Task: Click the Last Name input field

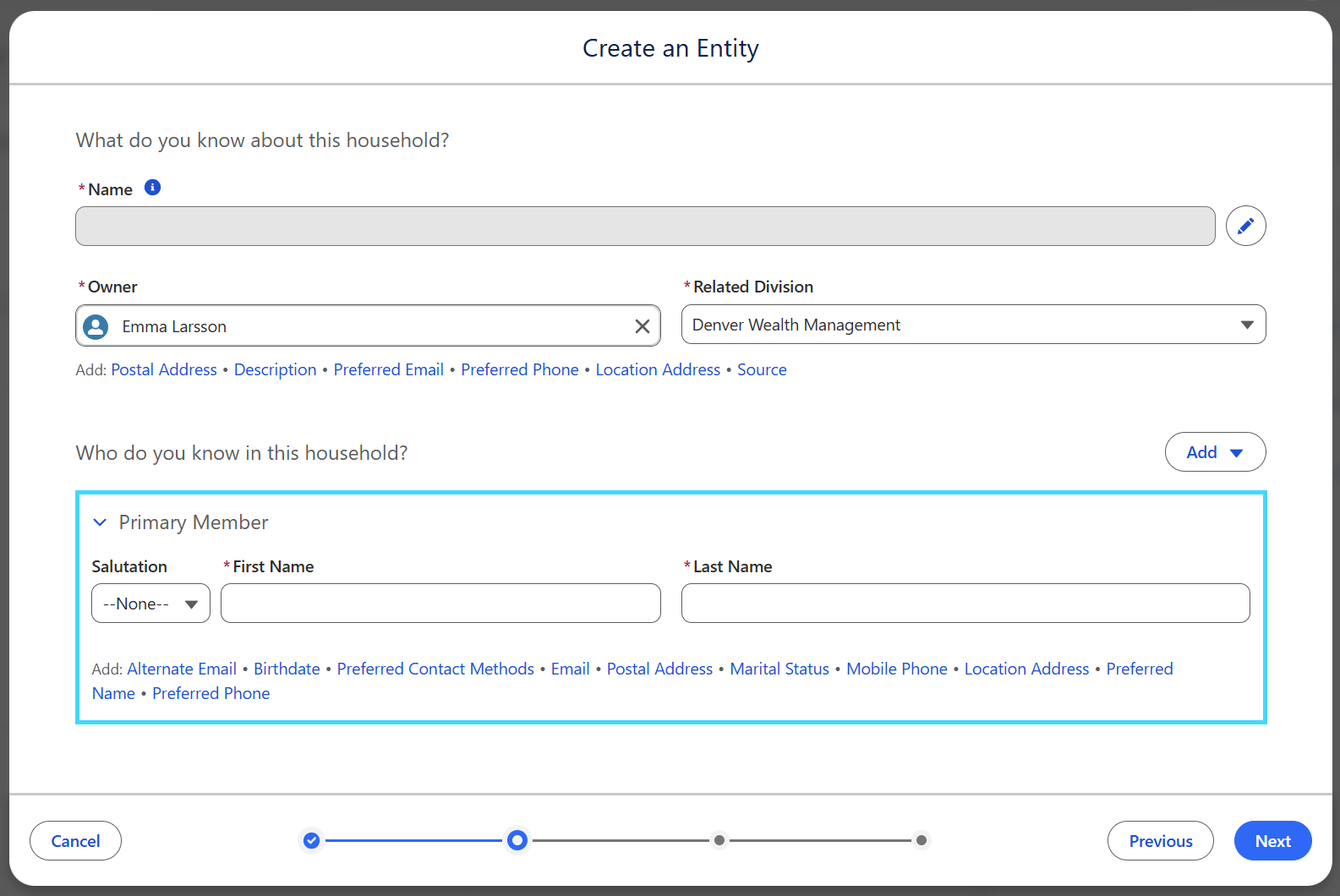Action: coord(965,604)
